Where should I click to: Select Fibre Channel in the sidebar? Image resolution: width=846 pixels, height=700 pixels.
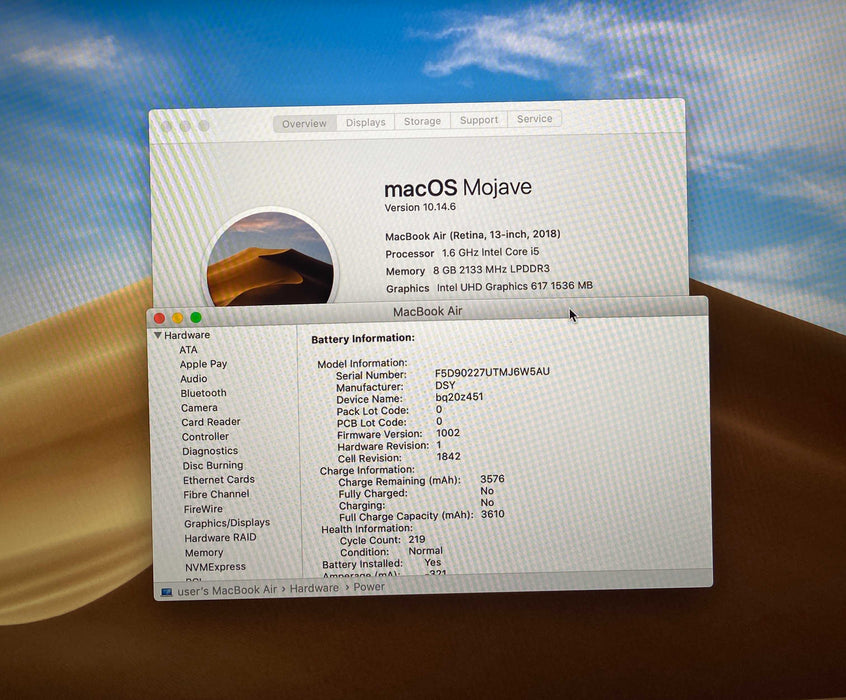coord(216,494)
